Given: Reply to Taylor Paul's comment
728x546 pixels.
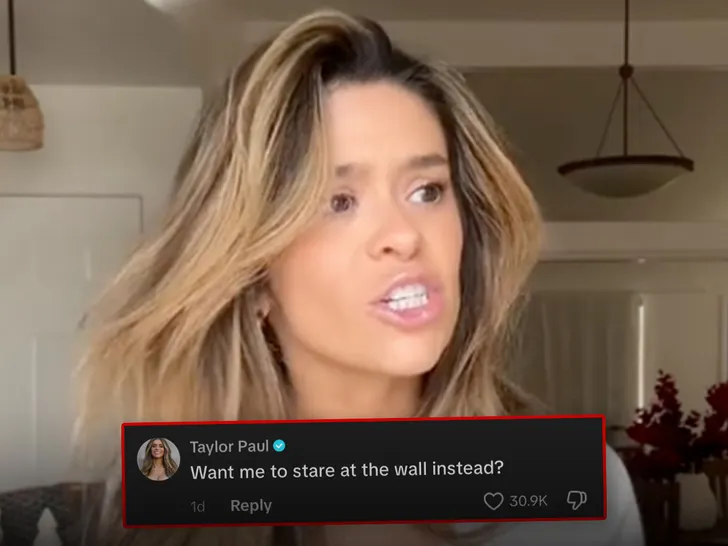Looking at the screenshot, I should tap(251, 505).
